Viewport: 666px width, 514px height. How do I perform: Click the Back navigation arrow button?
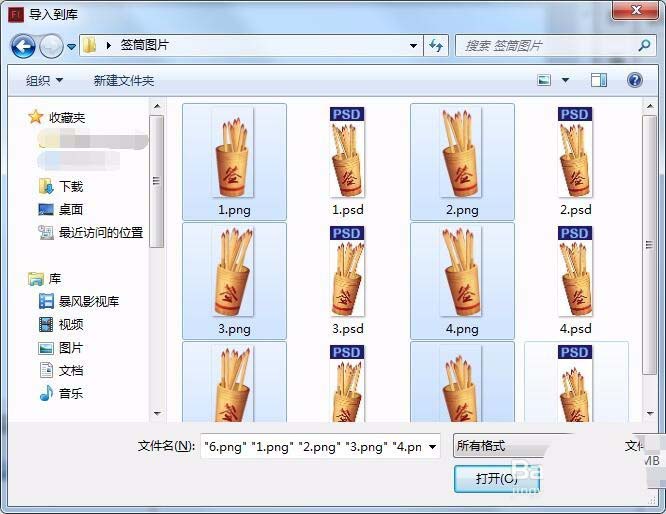click(23, 46)
